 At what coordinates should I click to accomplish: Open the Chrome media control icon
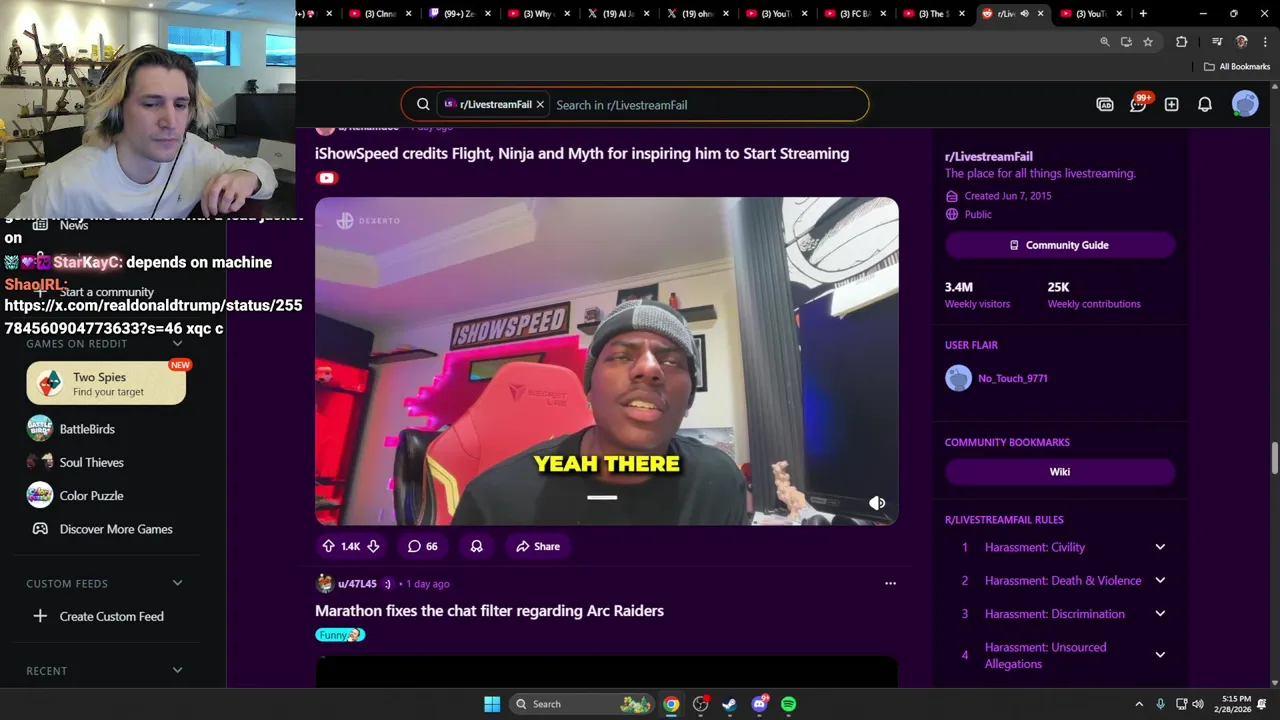[1217, 42]
